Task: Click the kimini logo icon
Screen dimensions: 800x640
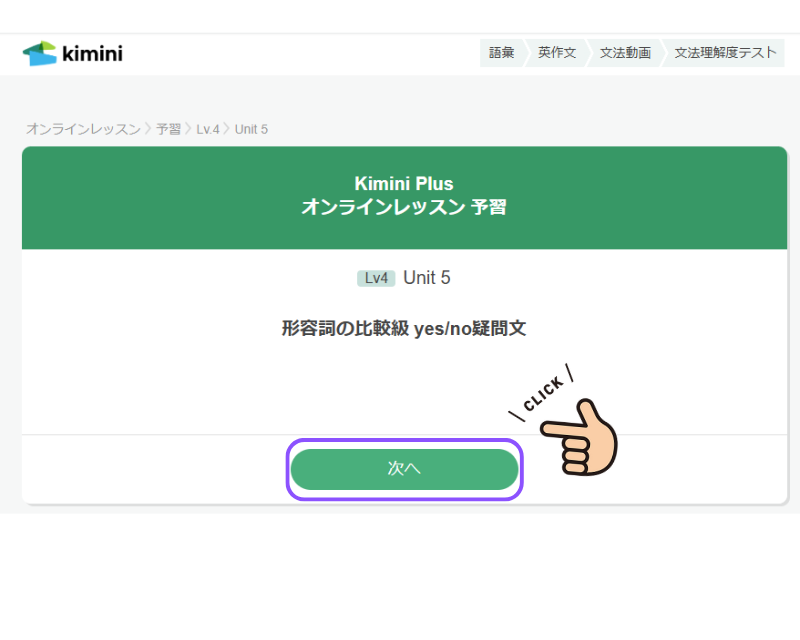Action: coord(40,54)
